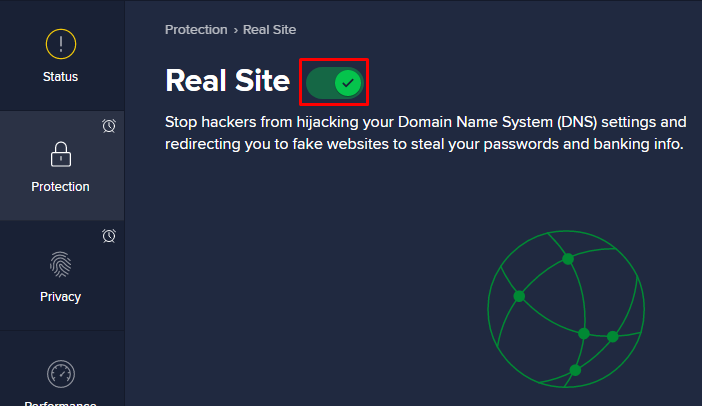Open the Performance sidebar label
The image size is (702, 406).
point(60,403)
